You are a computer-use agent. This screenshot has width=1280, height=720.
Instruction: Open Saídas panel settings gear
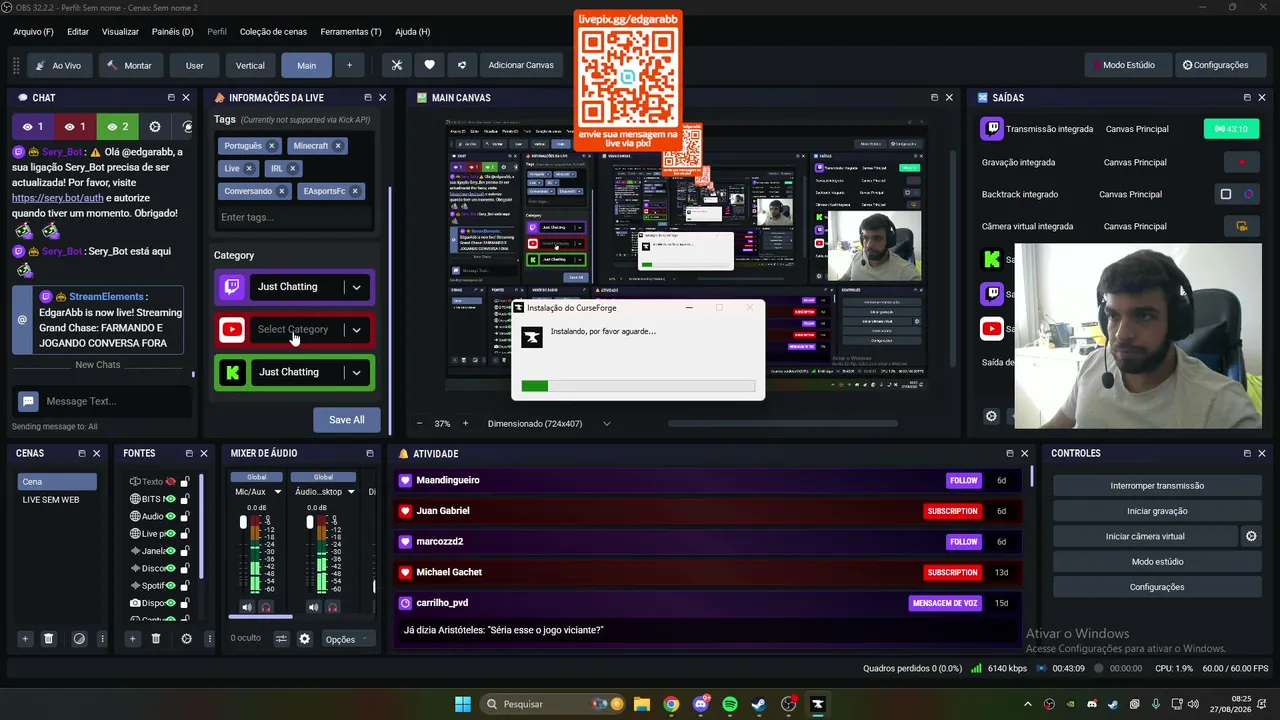[x=991, y=417]
